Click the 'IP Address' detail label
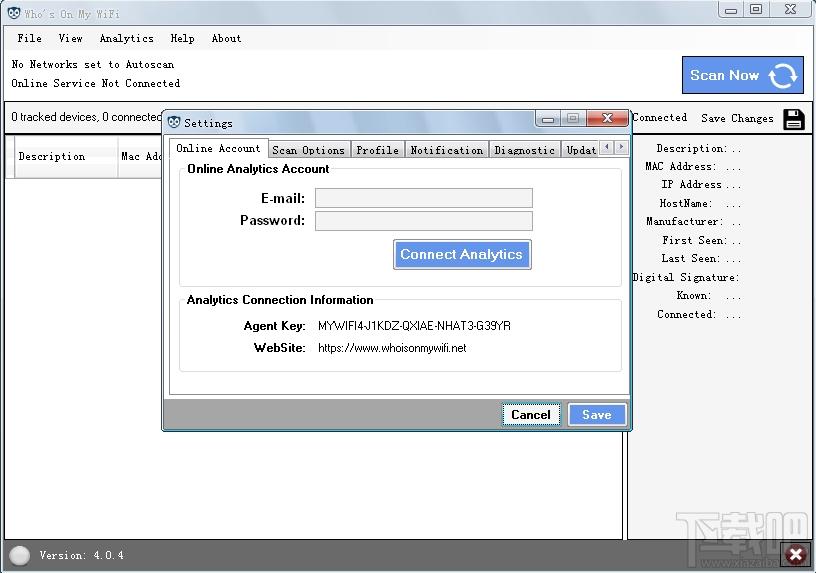Image resolution: width=816 pixels, height=573 pixels. [691, 185]
